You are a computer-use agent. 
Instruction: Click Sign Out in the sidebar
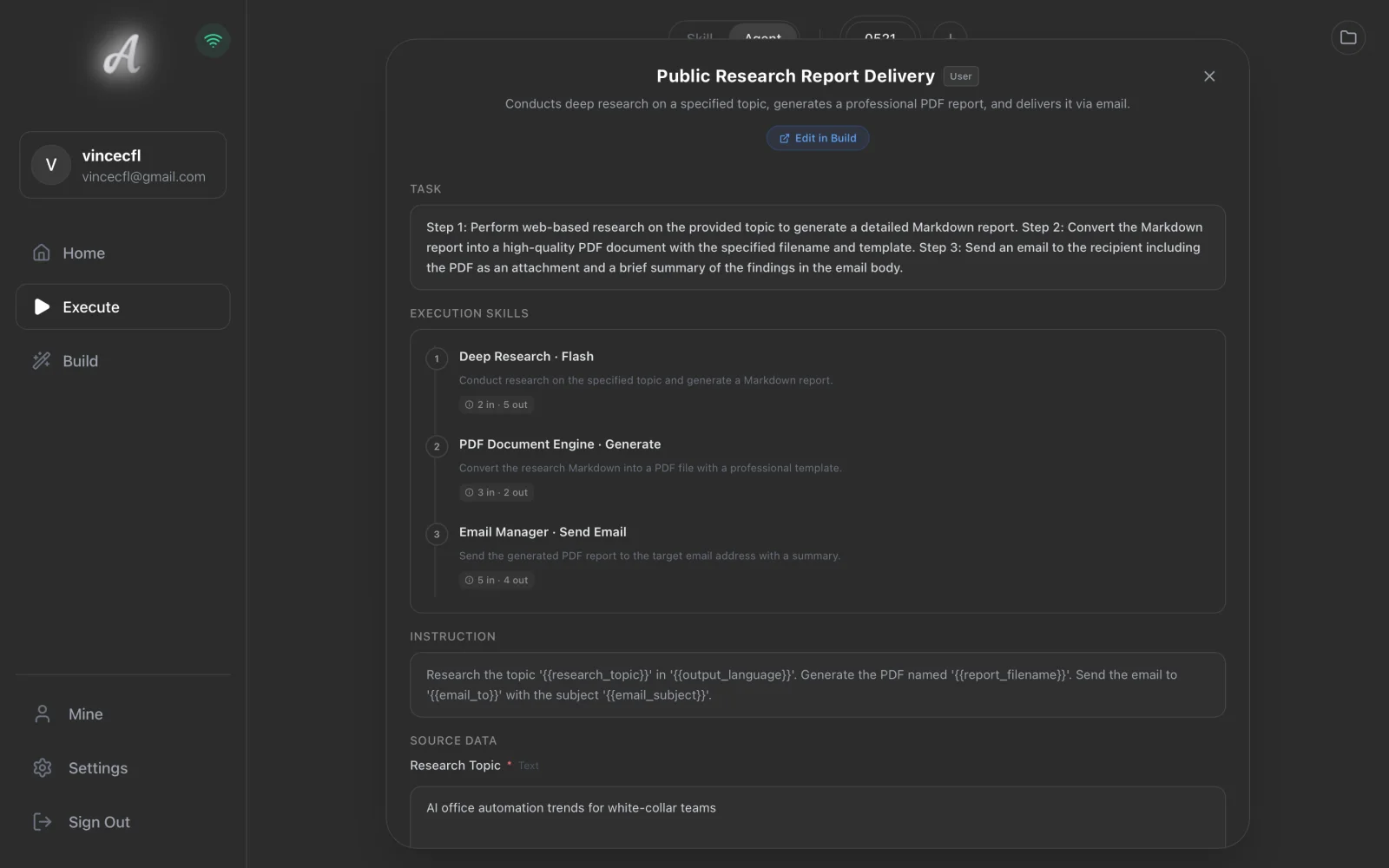122,821
